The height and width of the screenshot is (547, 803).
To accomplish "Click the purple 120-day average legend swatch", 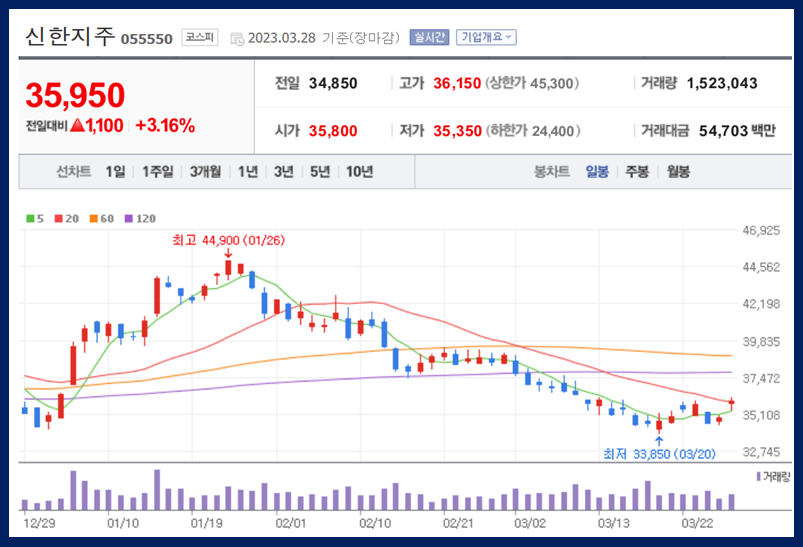I will [x=129, y=219].
